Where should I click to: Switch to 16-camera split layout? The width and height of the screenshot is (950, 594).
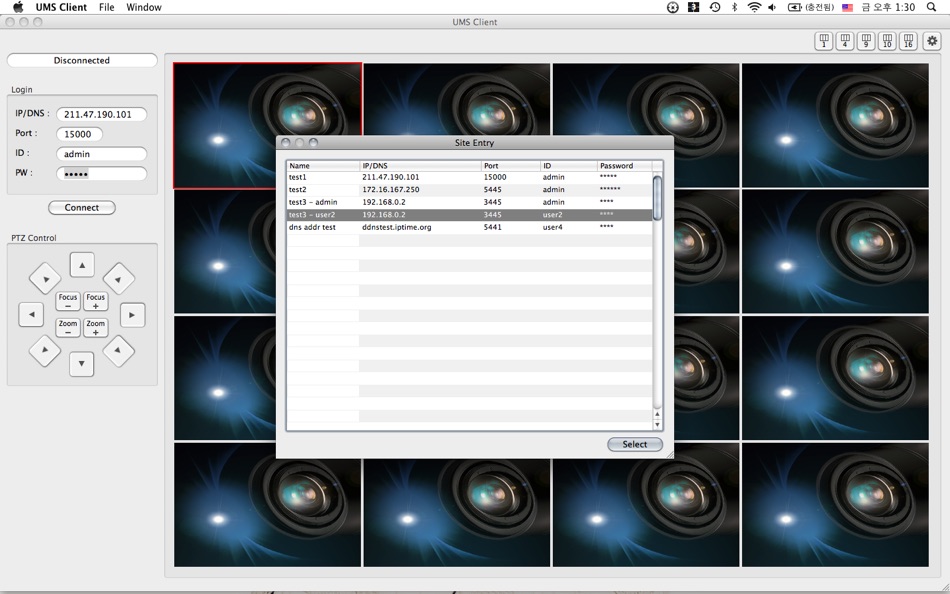[x=908, y=41]
